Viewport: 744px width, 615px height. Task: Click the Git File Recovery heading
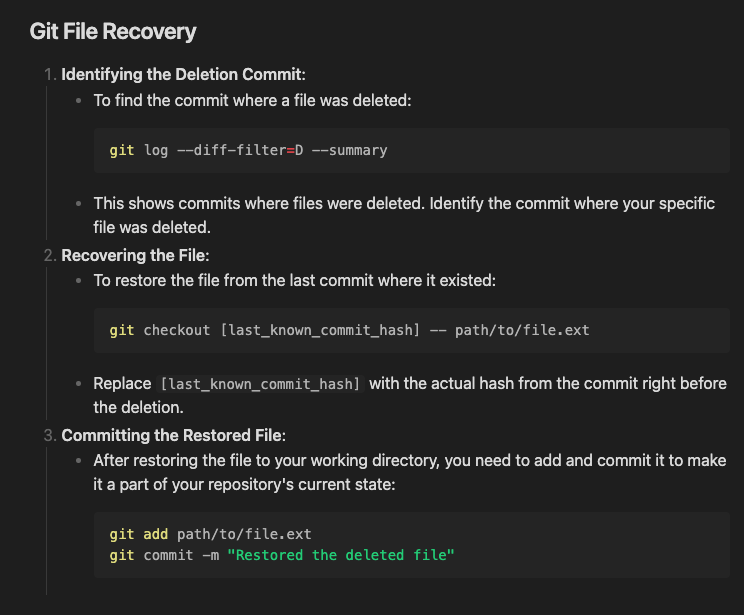click(113, 31)
